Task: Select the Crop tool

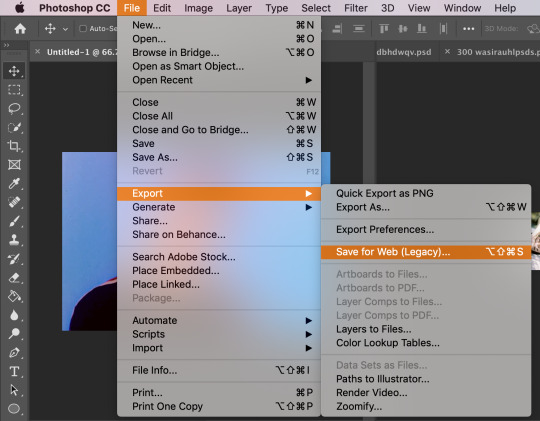Action: [x=14, y=146]
